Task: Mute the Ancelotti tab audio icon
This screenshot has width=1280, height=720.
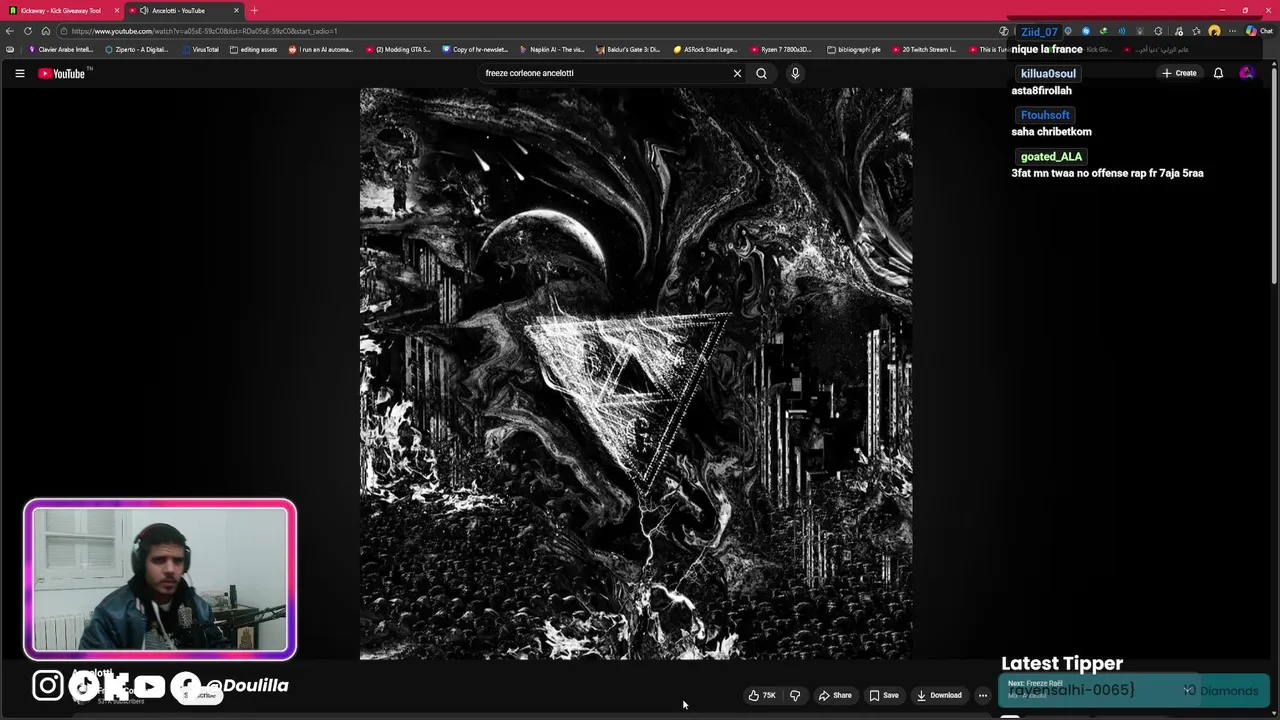Action: (x=145, y=10)
